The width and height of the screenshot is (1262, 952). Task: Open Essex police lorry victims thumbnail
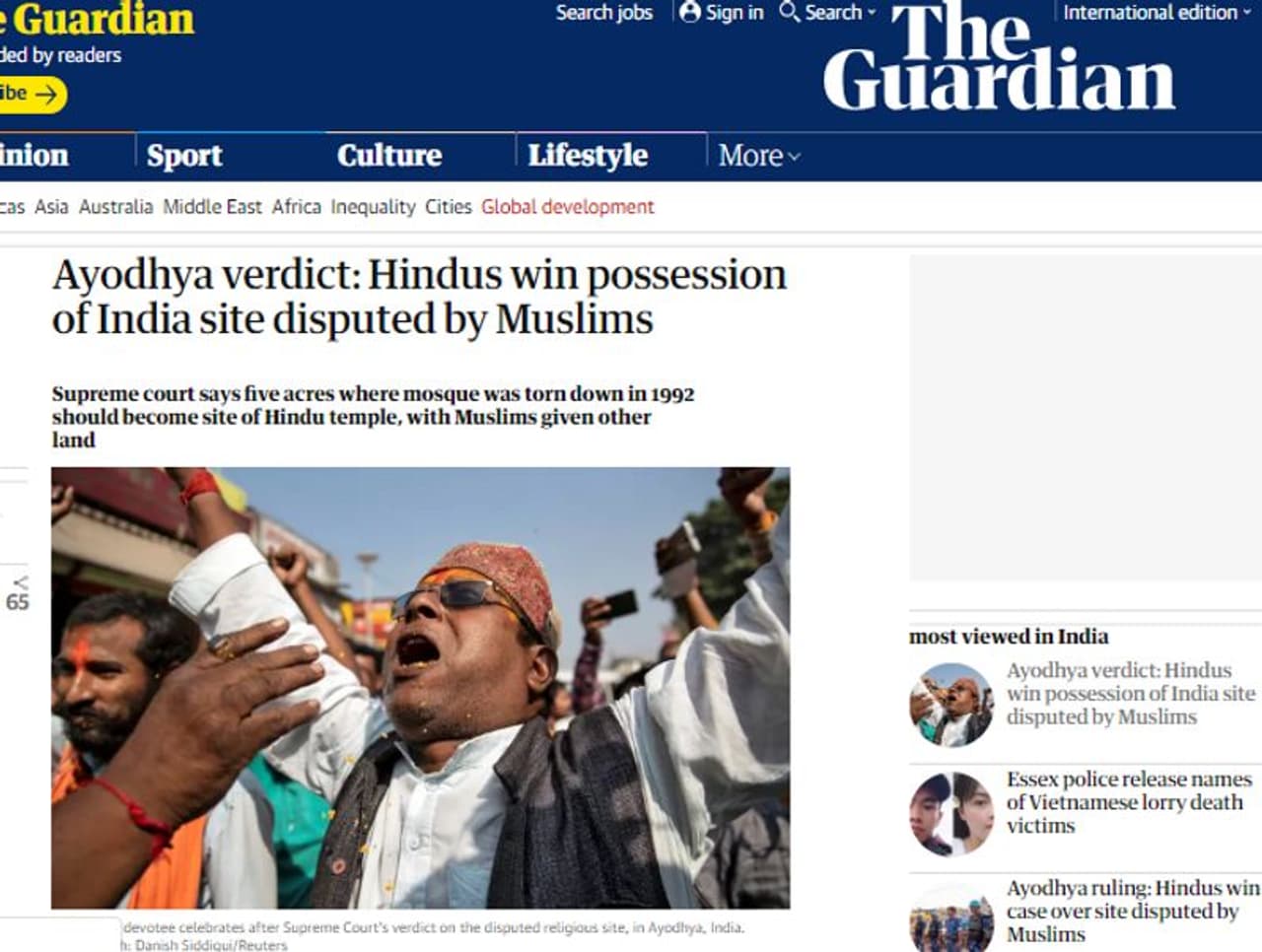point(951,814)
